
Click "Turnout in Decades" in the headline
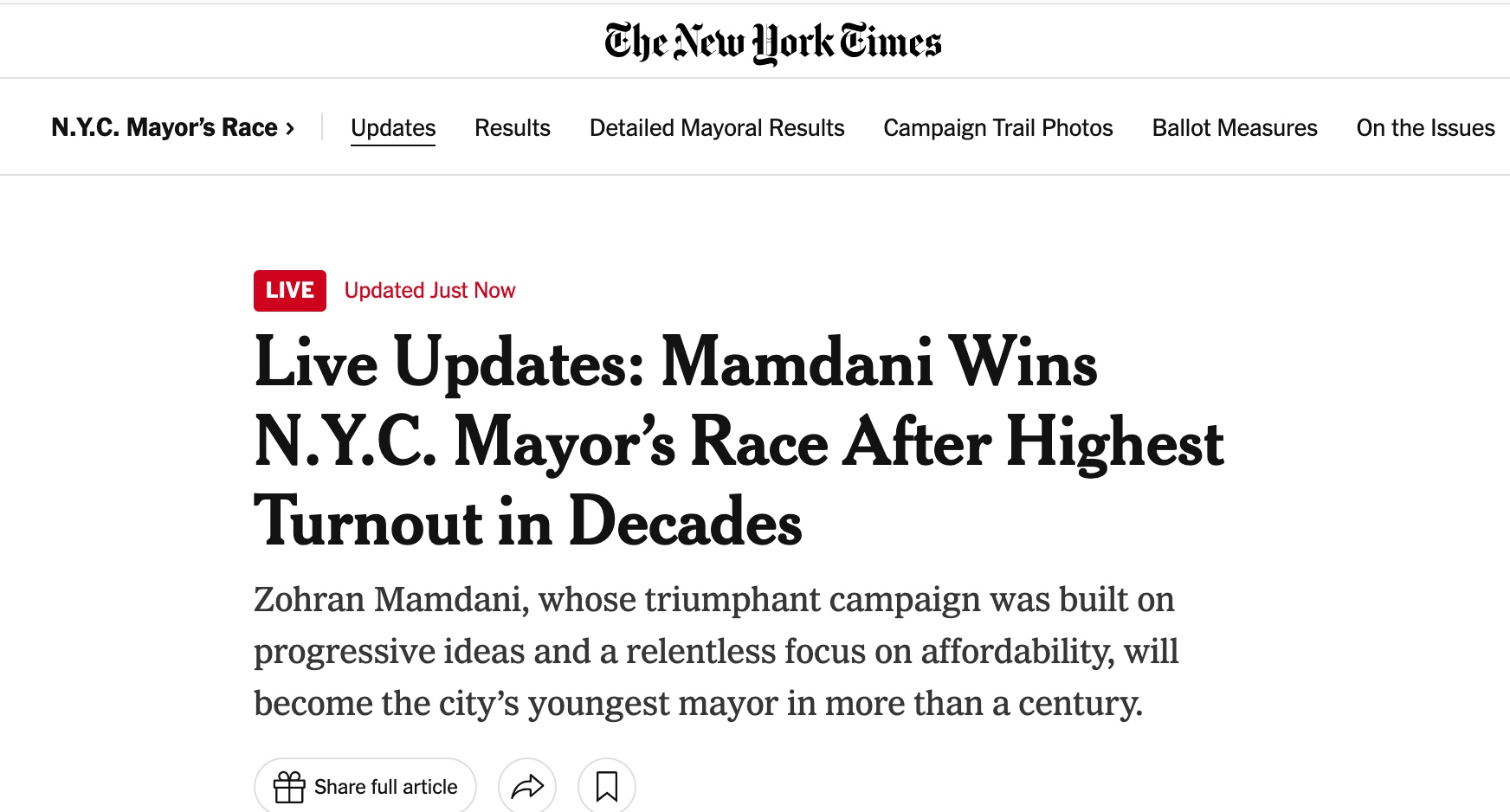[528, 522]
